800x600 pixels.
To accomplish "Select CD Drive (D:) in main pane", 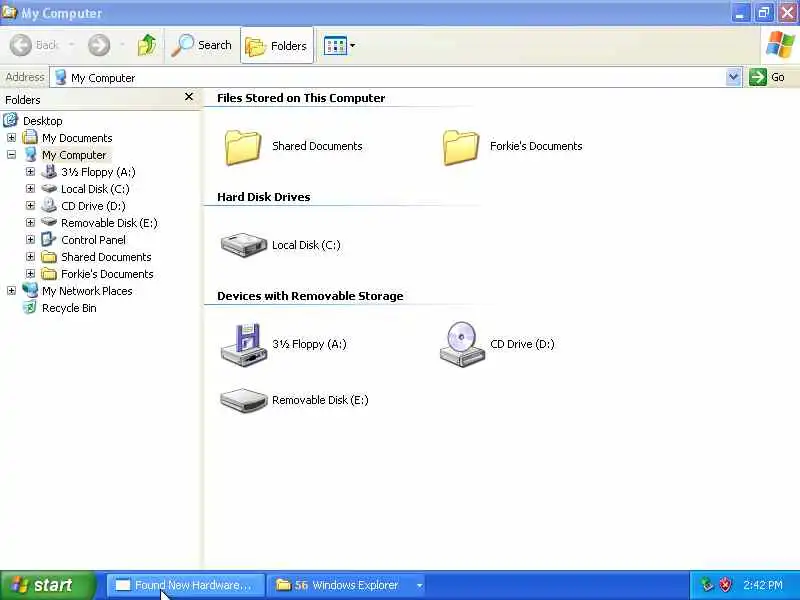I will tap(496, 344).
